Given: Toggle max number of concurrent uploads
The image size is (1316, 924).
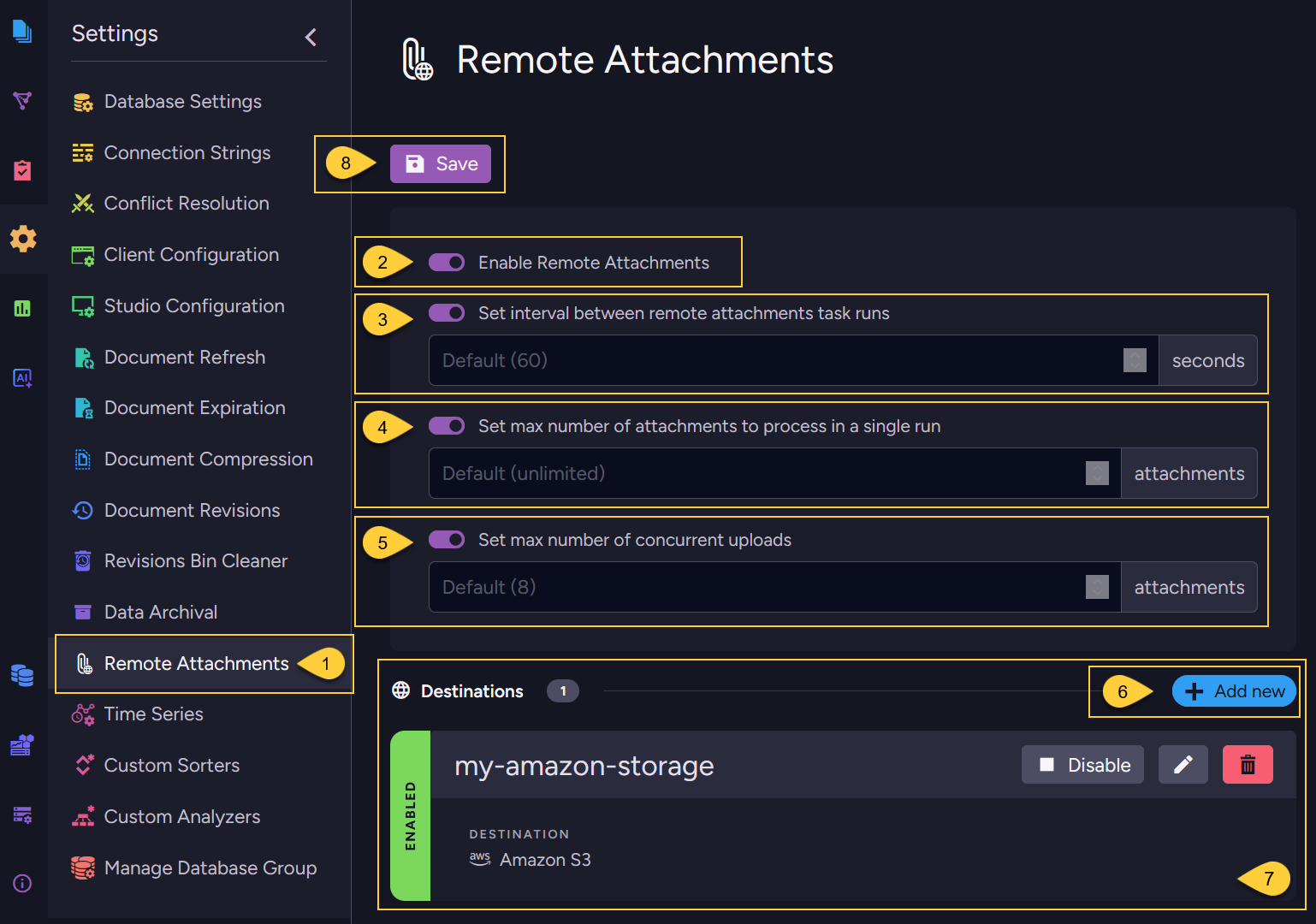Looking at the screenshot, I should [x=446, y=540].
